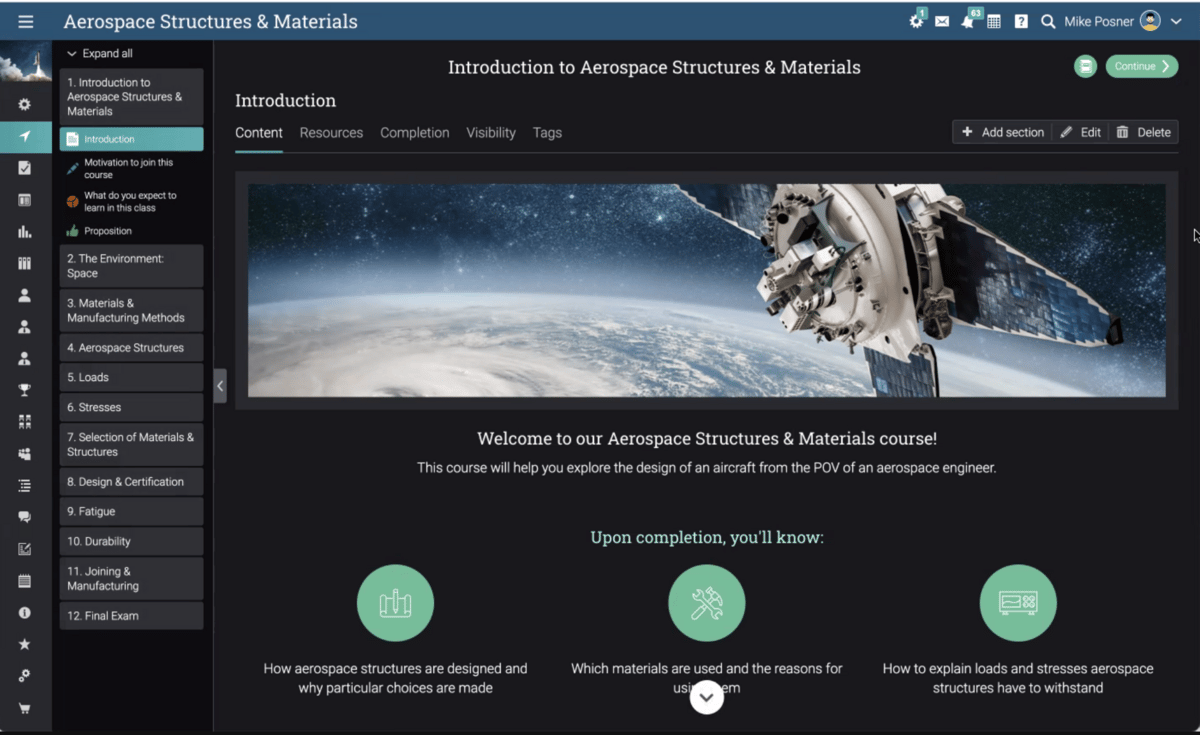This screenshot has height=735, width=1200.
Task: Open the checkmark assignments icon in sidebar
Action: (x=25, y=168)
